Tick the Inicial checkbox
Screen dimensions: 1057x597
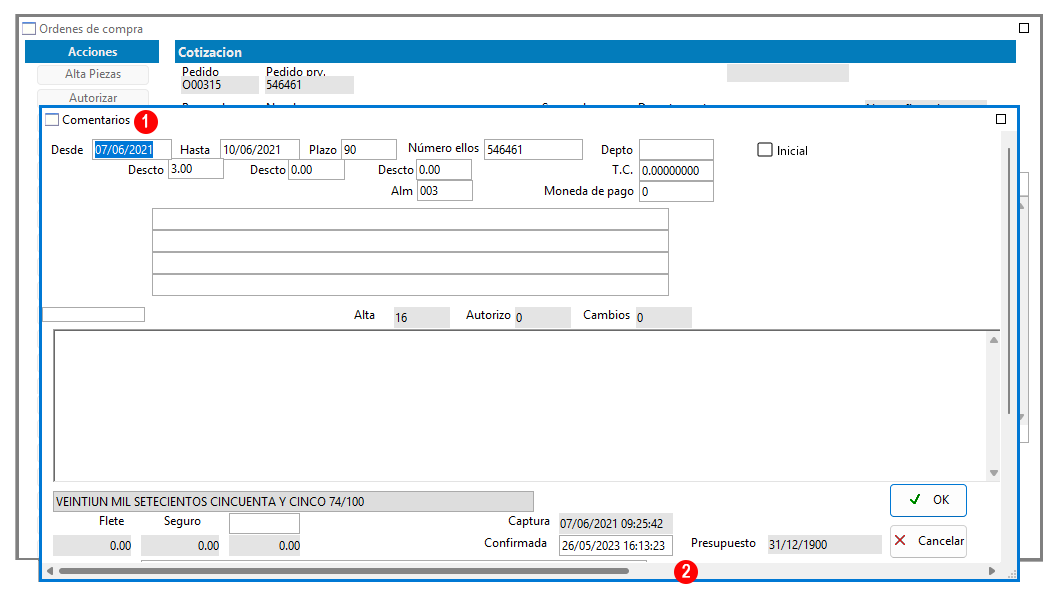coord(764,150)
